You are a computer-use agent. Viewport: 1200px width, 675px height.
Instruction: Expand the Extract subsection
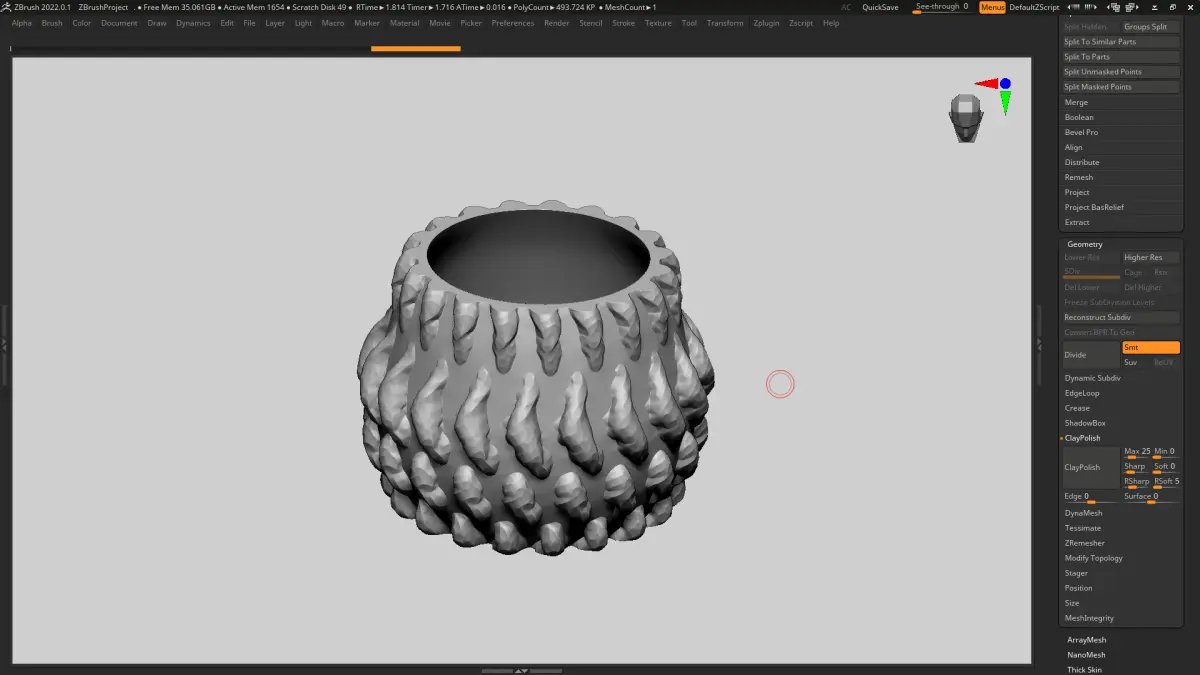1077,222
